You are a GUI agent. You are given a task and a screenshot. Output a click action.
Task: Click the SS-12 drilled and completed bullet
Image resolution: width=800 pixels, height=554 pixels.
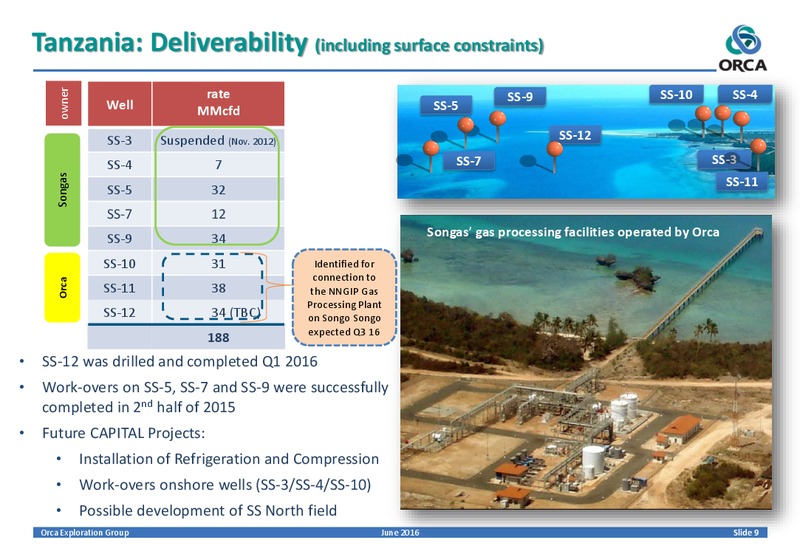click(x=179, y=361)
